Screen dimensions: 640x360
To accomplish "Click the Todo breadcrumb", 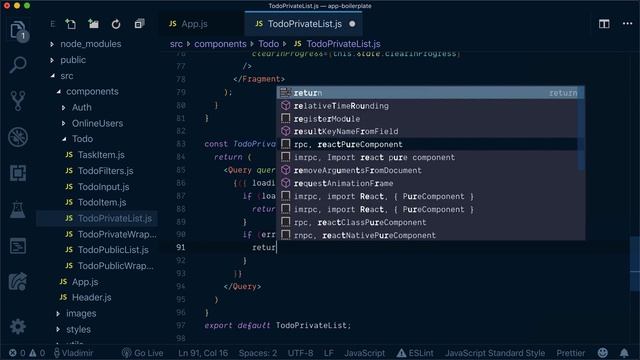I will coord(268,44).
